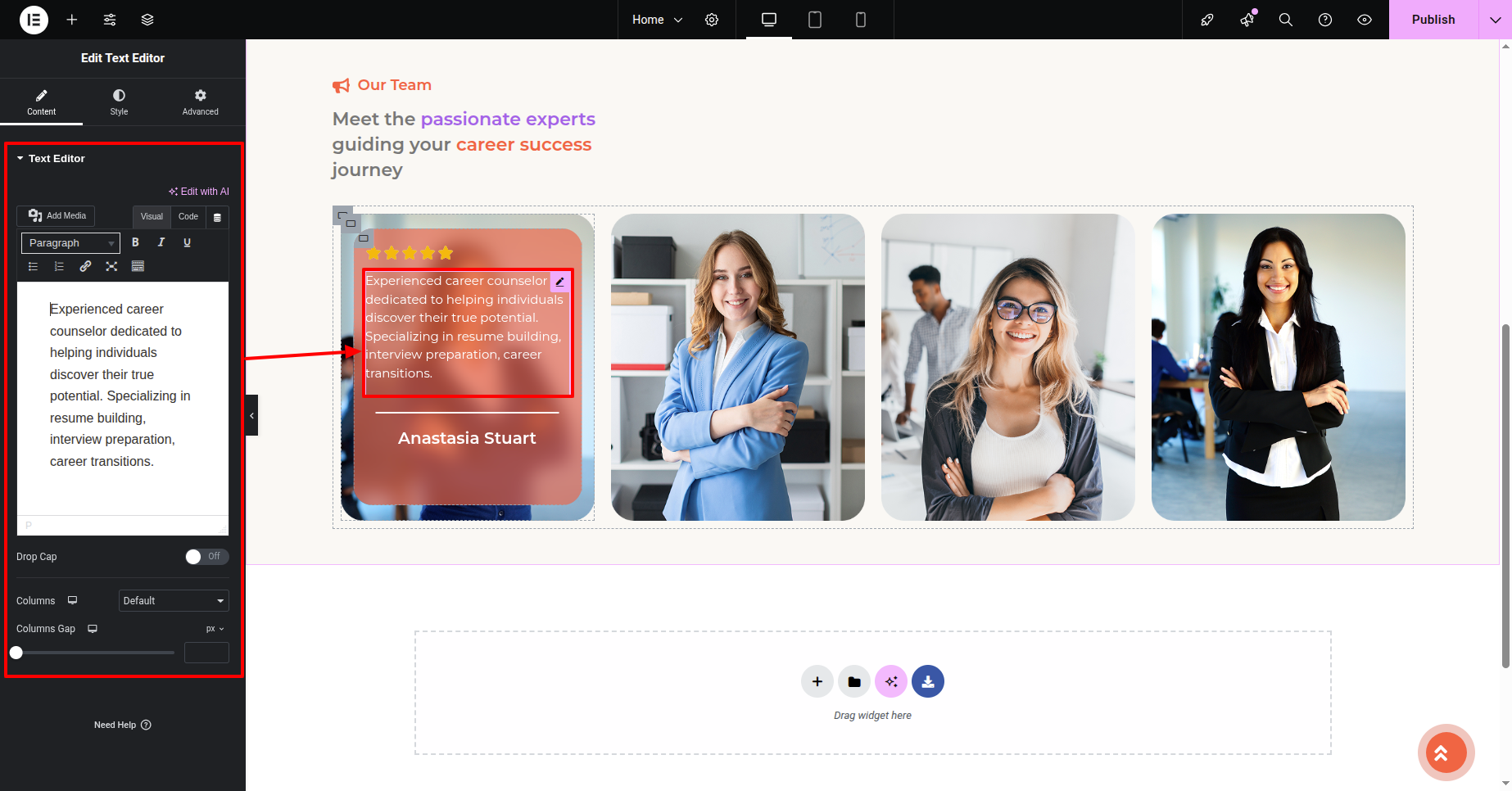The image size is (1512, 791).
Task: Open template library folder button
Action: (854, 681)
